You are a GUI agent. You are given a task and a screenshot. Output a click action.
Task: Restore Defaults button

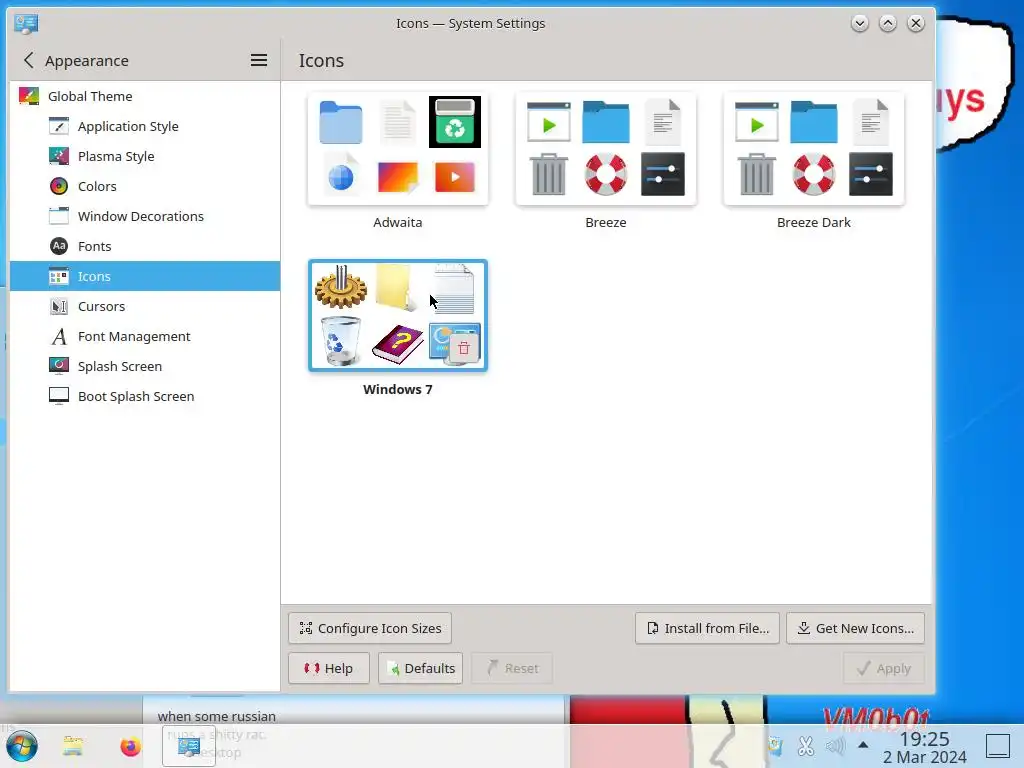[x=421, y=668]
